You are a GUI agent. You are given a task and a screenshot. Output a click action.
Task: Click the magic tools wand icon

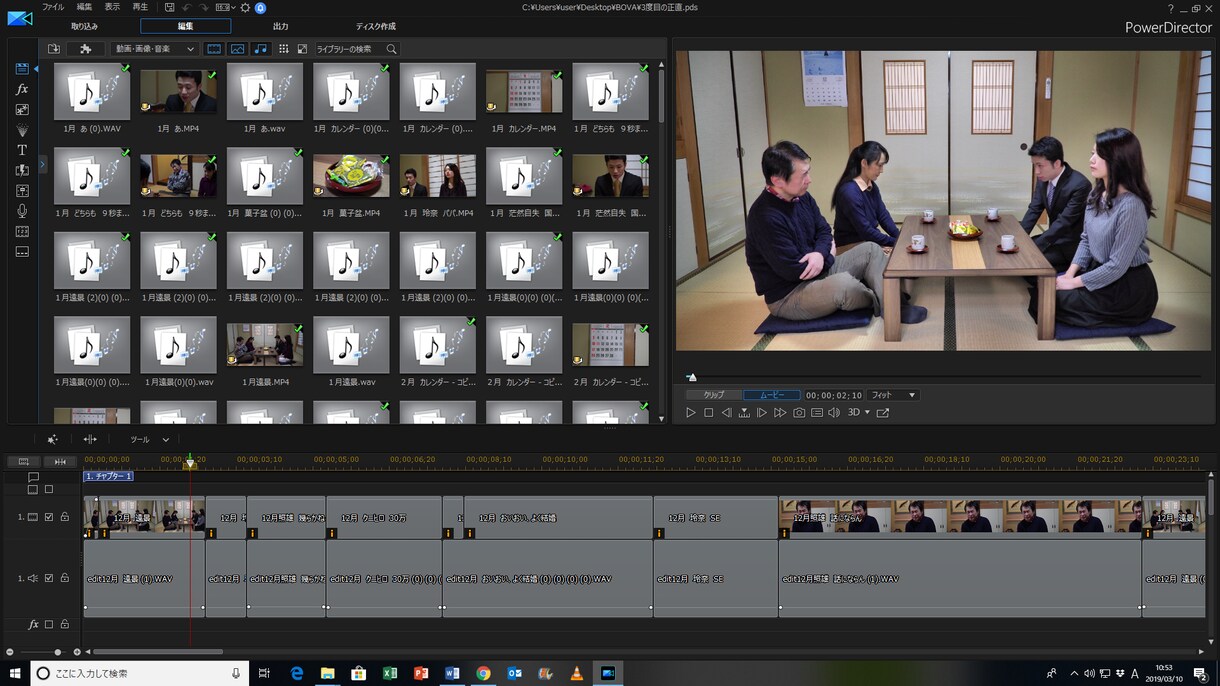click(52, 439)
